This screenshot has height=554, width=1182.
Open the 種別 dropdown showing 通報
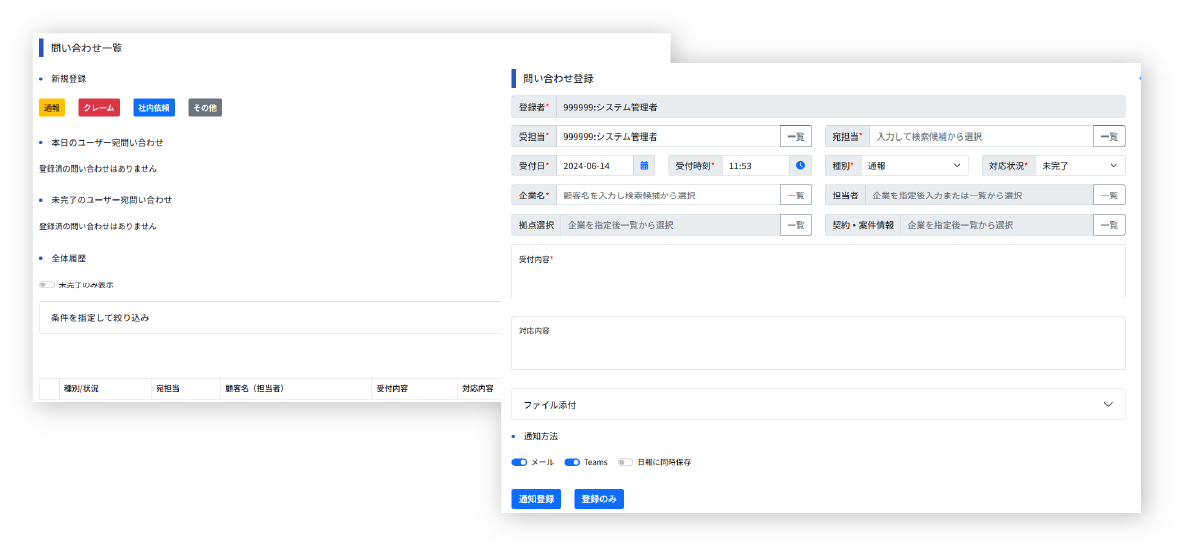click(x=917, y=166)
